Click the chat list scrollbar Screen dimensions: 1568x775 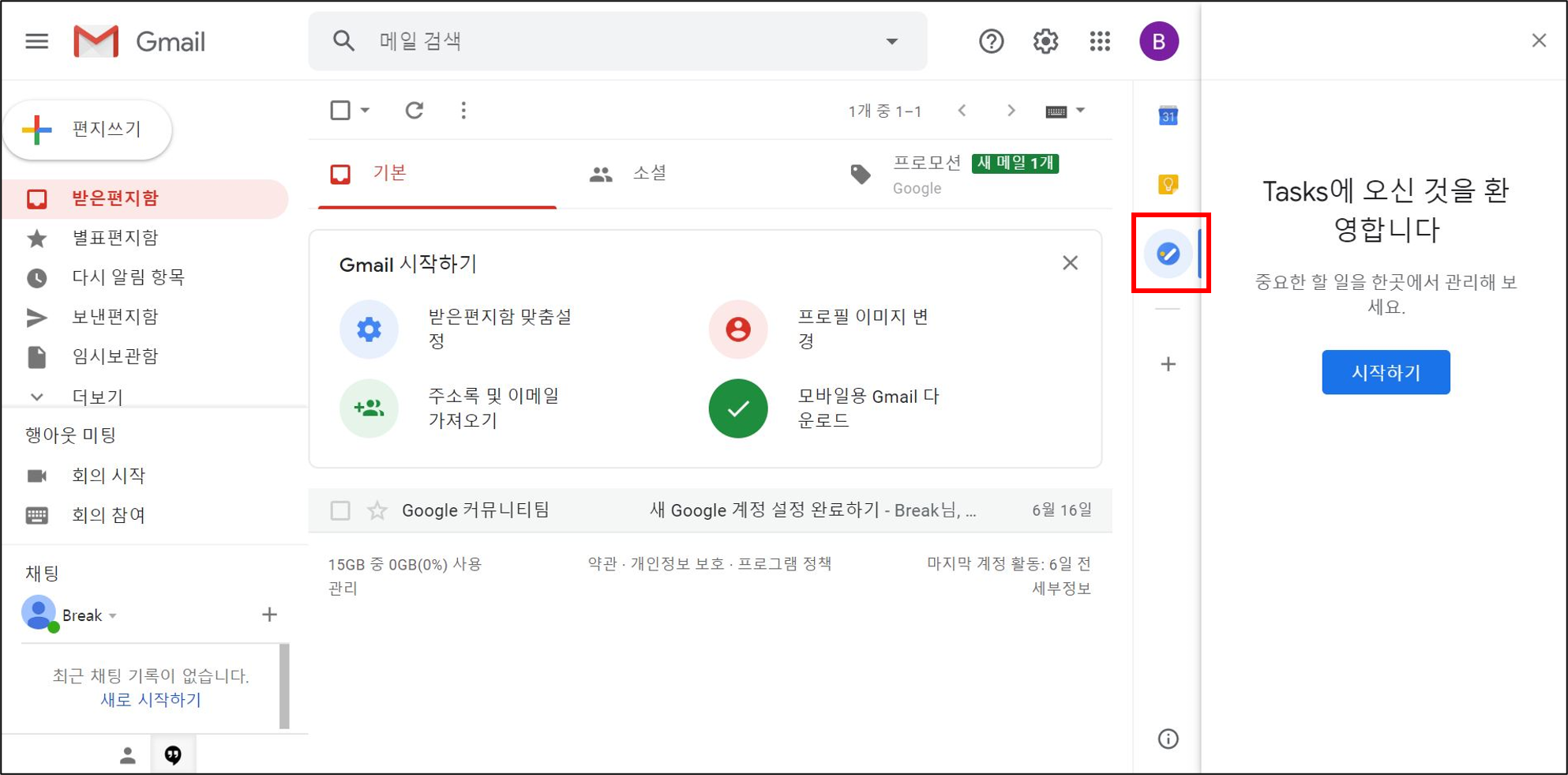(284, 686)
